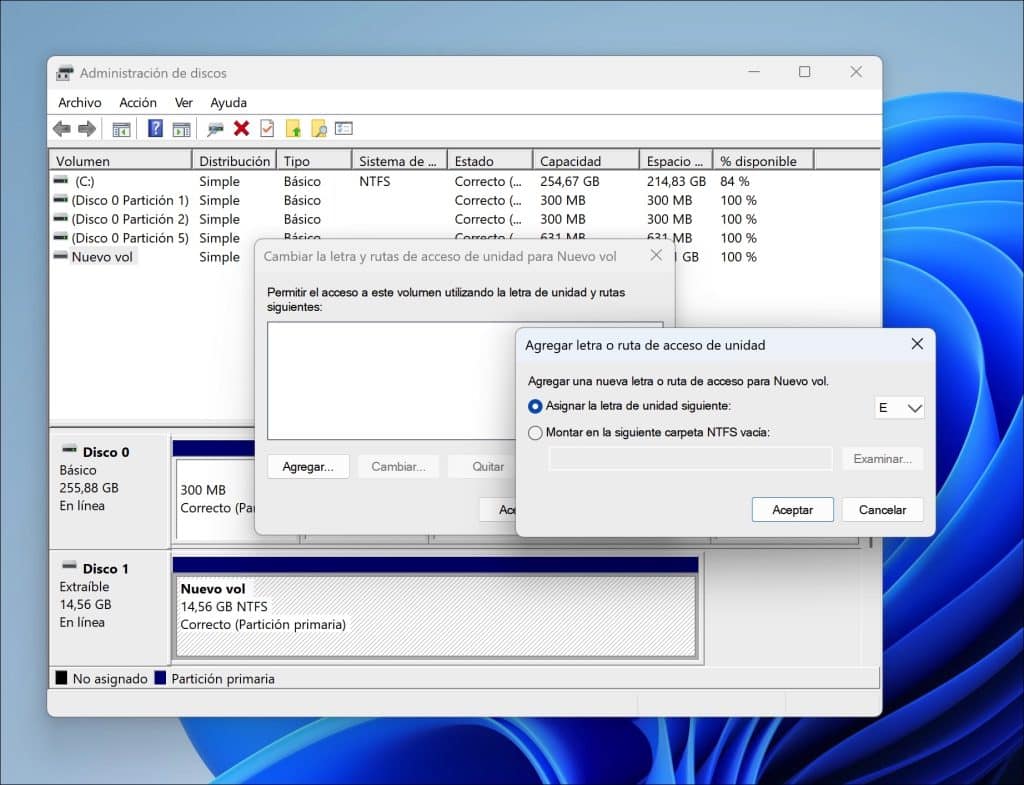The height and width of the screenshot is (785, 1024).
Task: Click the drive icon beside Disco 0
Action: 69,449
